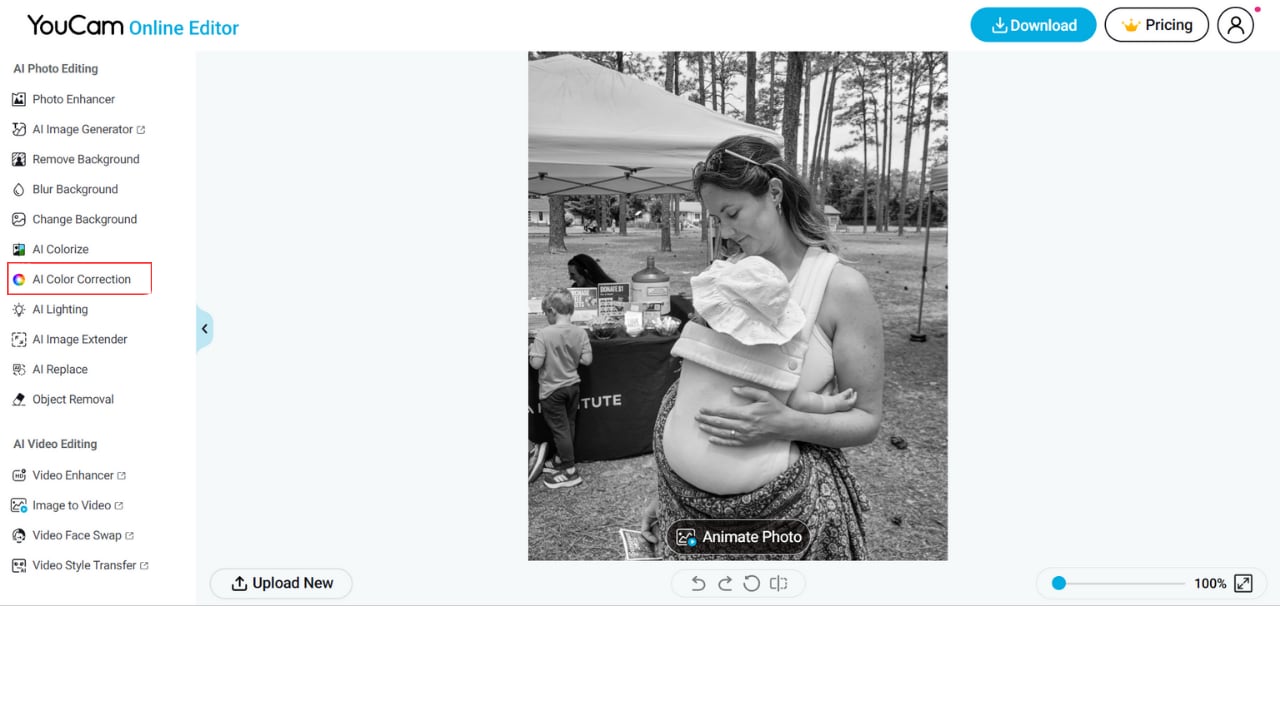Click the redo arrow icon
The height and width of the screenshot is (720, 1280).
[x=725, y=584]
